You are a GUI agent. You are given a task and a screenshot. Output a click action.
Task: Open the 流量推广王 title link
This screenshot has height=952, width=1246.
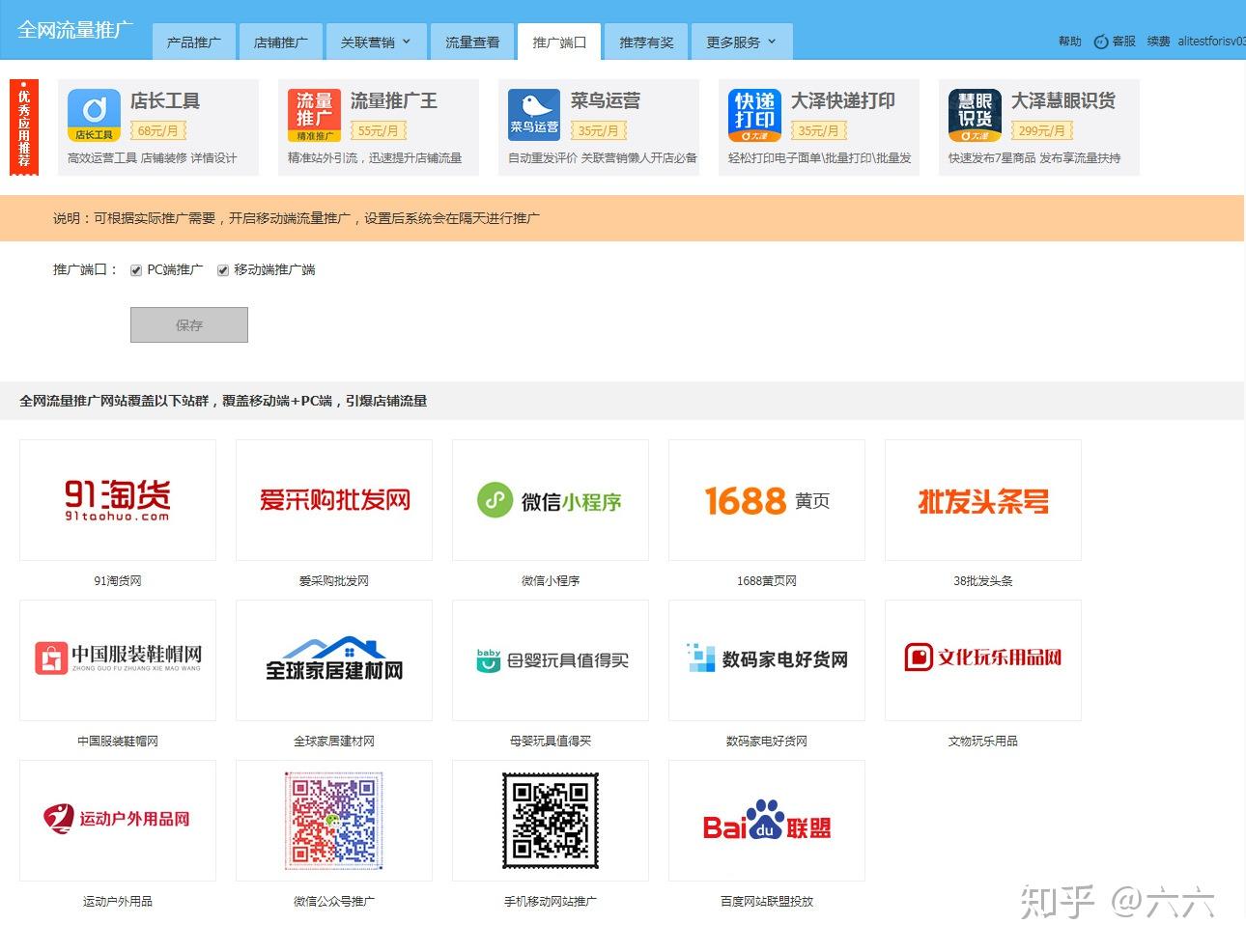click(x=394, y=100)
